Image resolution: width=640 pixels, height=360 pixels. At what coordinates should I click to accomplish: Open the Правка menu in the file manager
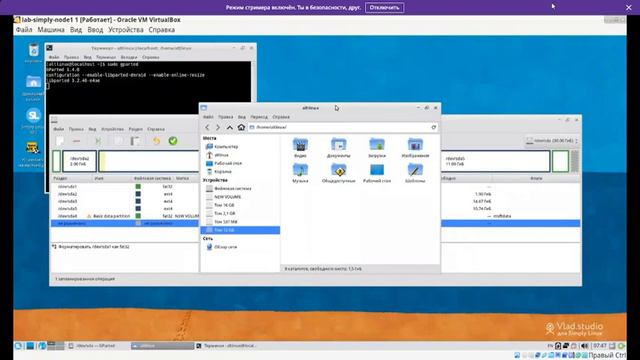click(225, 117)
